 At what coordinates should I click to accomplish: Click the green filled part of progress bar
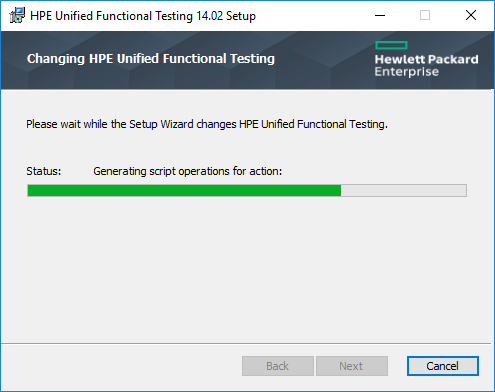click(x=184, y=191)
